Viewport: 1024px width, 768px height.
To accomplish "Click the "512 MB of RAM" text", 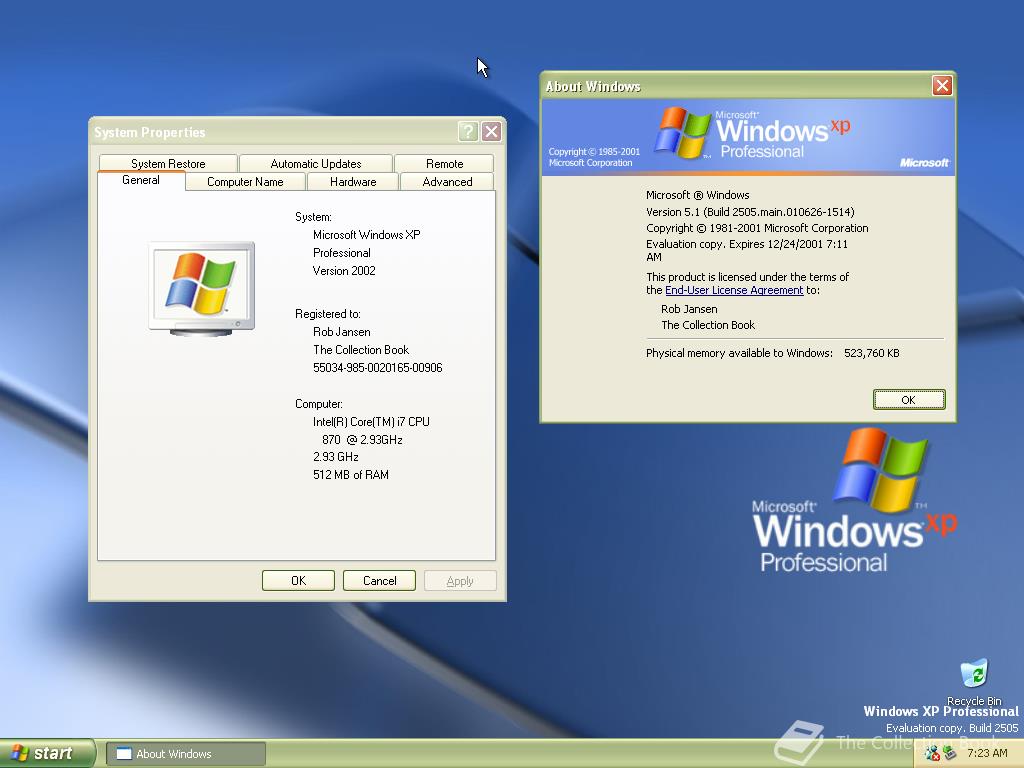I will [x=351, y=475].
